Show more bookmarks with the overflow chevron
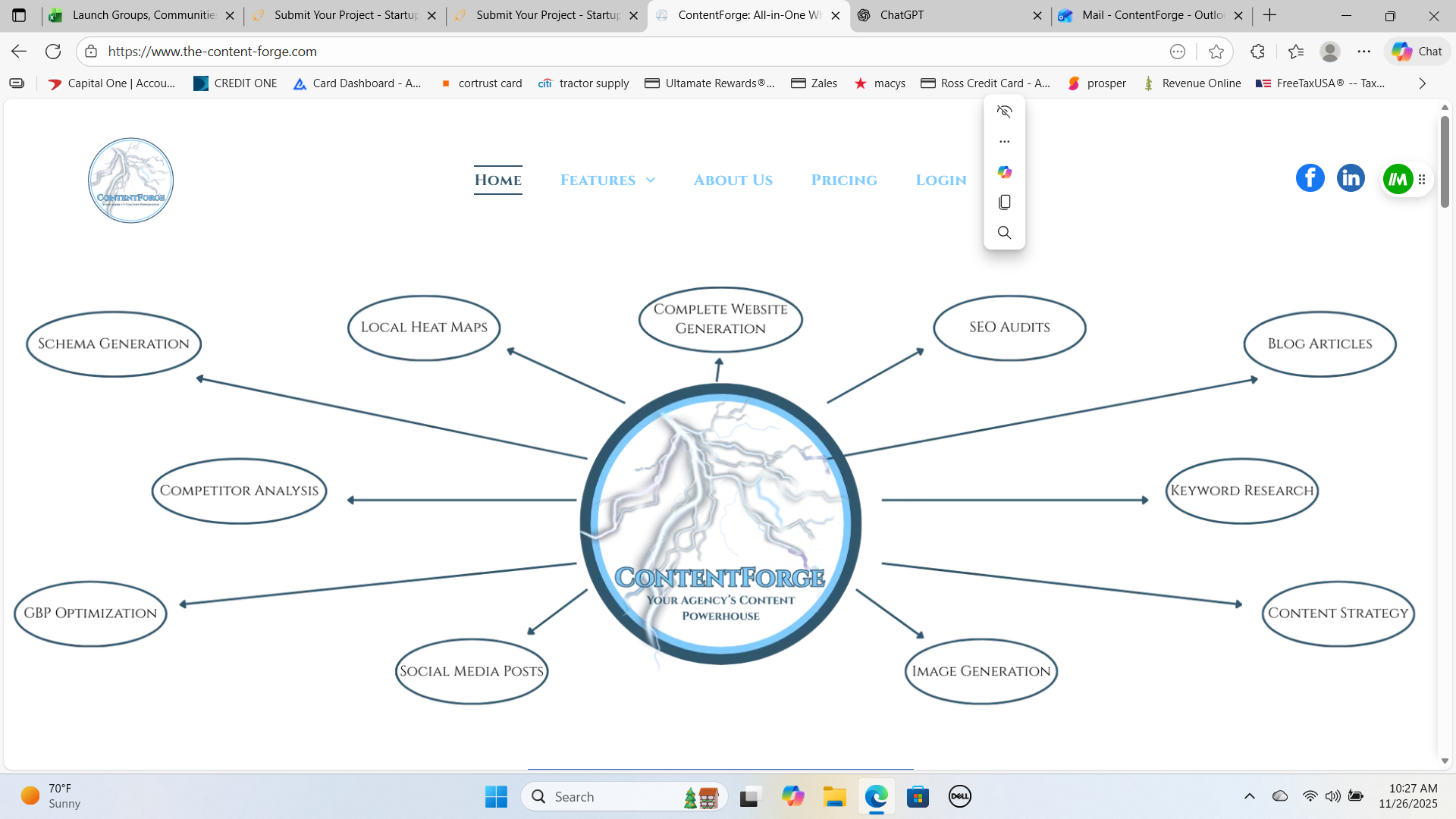The image size is (1456, 819). coord(1423,83)
